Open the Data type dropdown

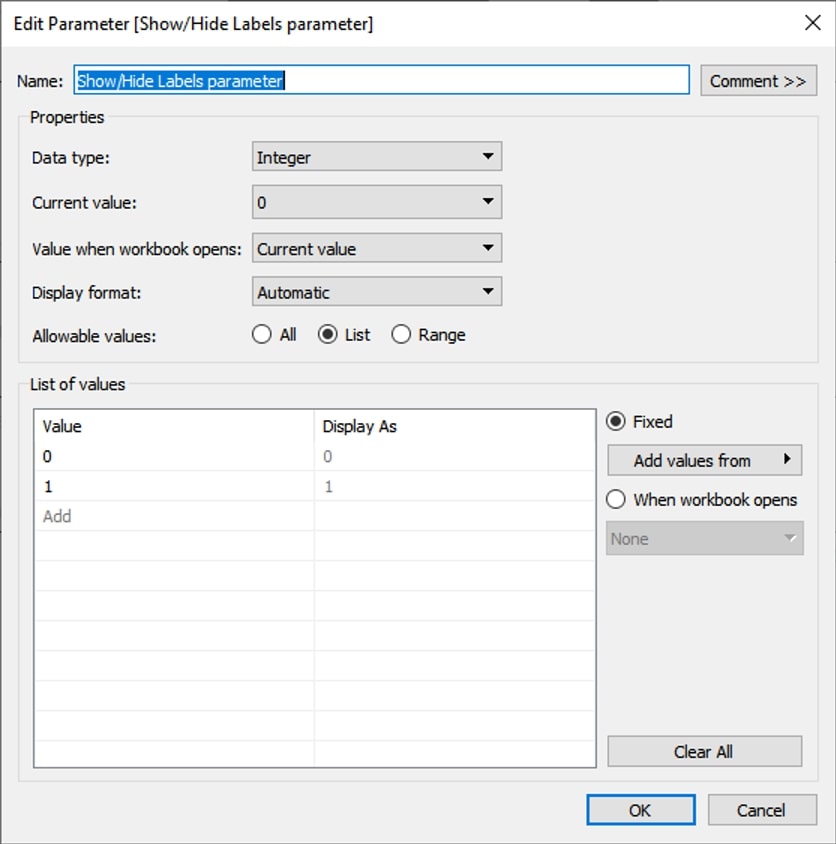coord(377,157)
